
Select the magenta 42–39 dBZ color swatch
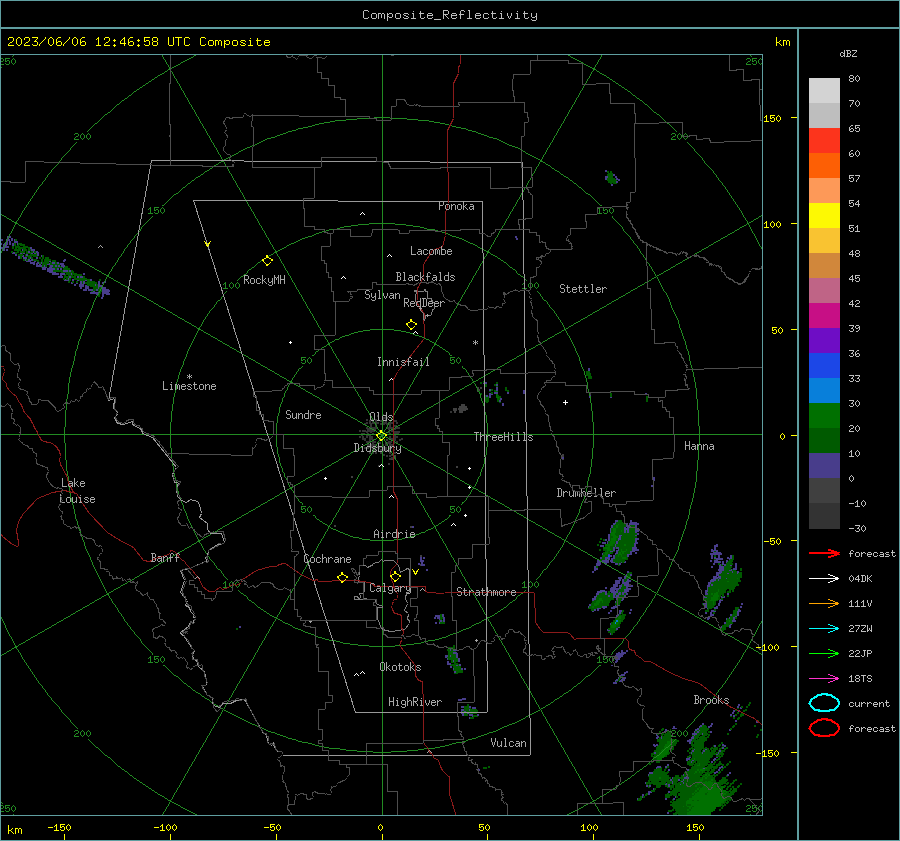[824, 316]
